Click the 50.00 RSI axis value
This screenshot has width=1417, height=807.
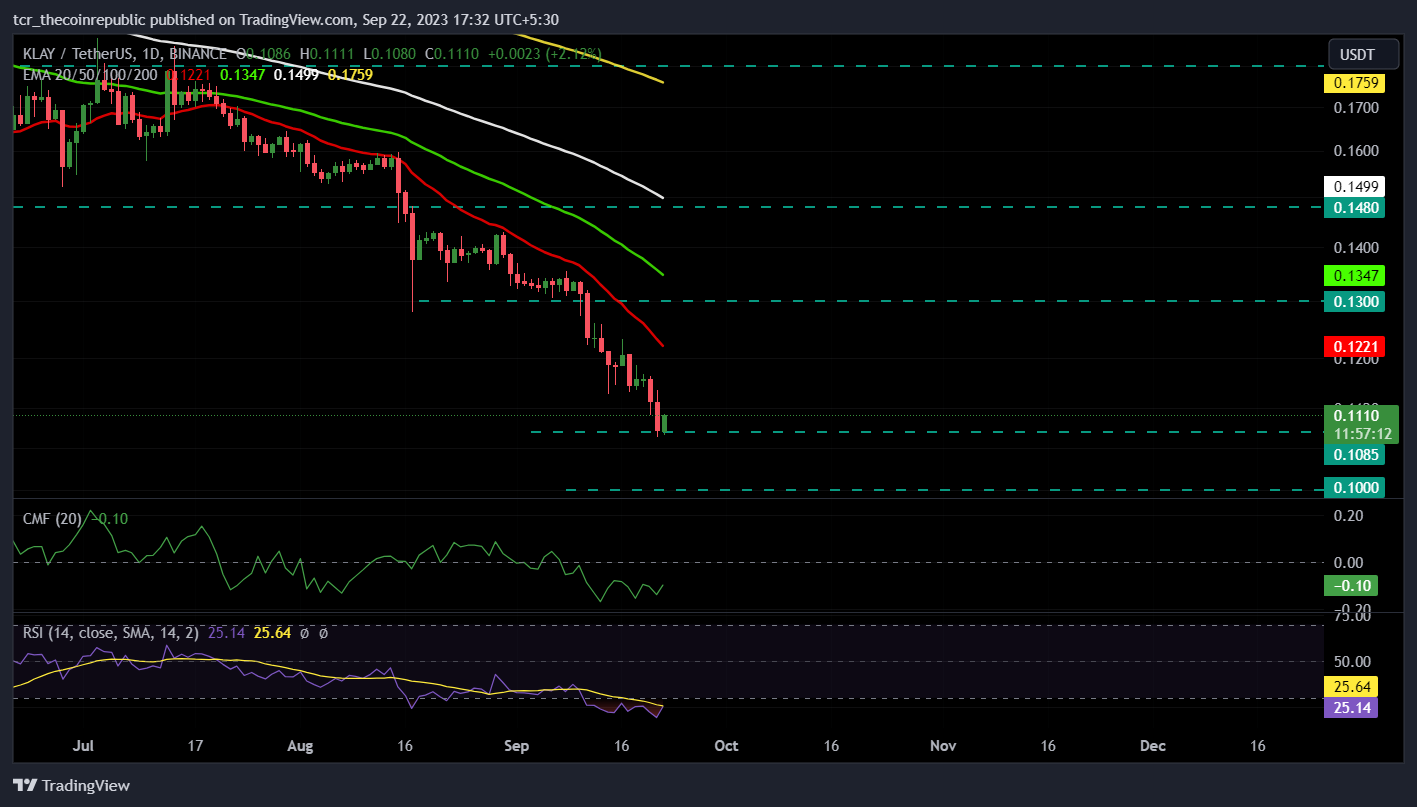pos(1351,662)
